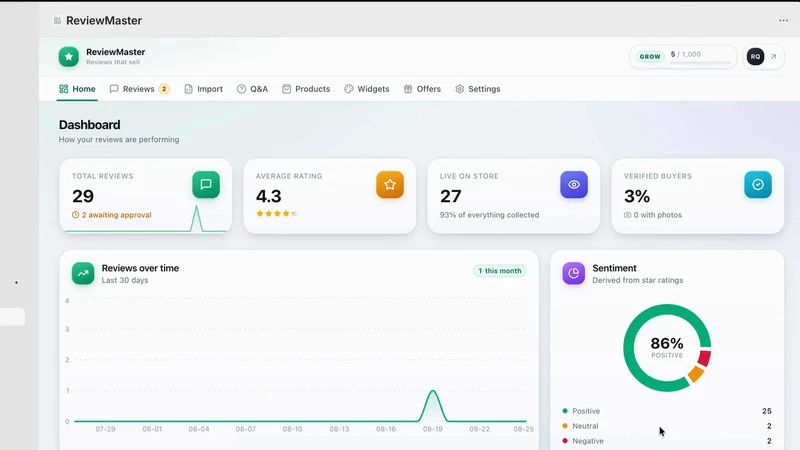Click the Reviews tab speech bubble icon
The height and width of the screenshot is (450, 800).
tap(114, 89)
